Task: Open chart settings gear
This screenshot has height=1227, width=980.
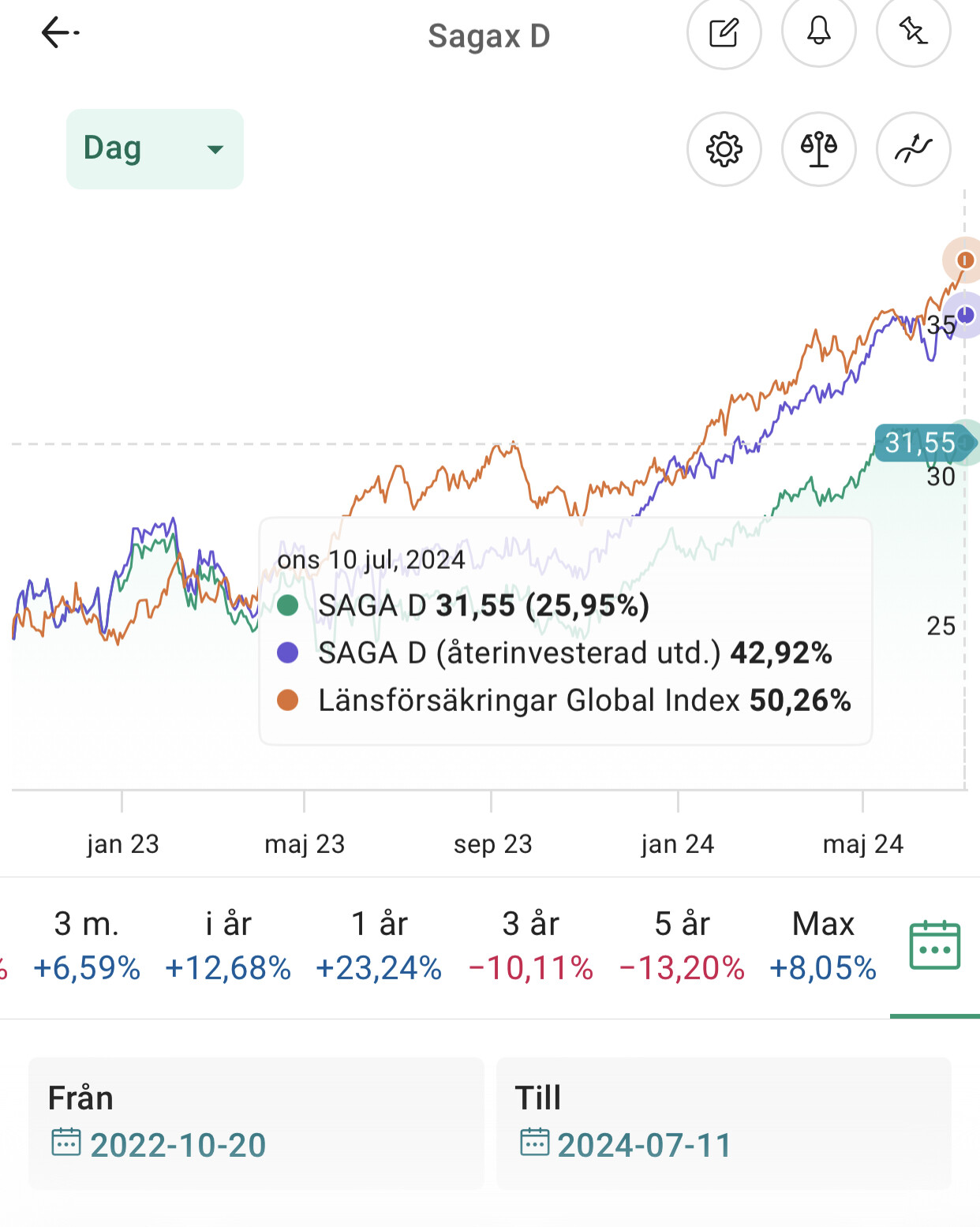Action: pos(724,149)
